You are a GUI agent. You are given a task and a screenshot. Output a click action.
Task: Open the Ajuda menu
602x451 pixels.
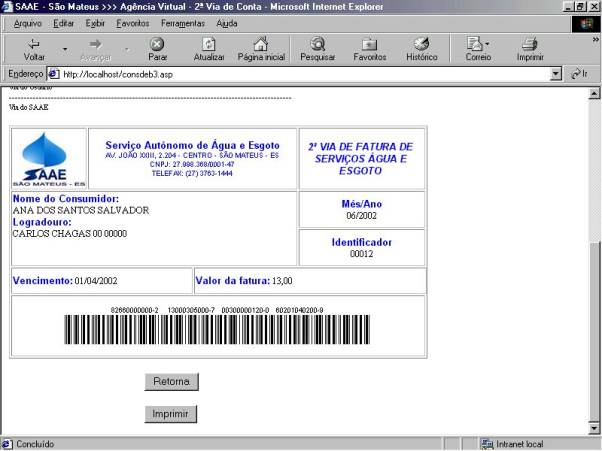pyautogui.click(x=227, y=23)
